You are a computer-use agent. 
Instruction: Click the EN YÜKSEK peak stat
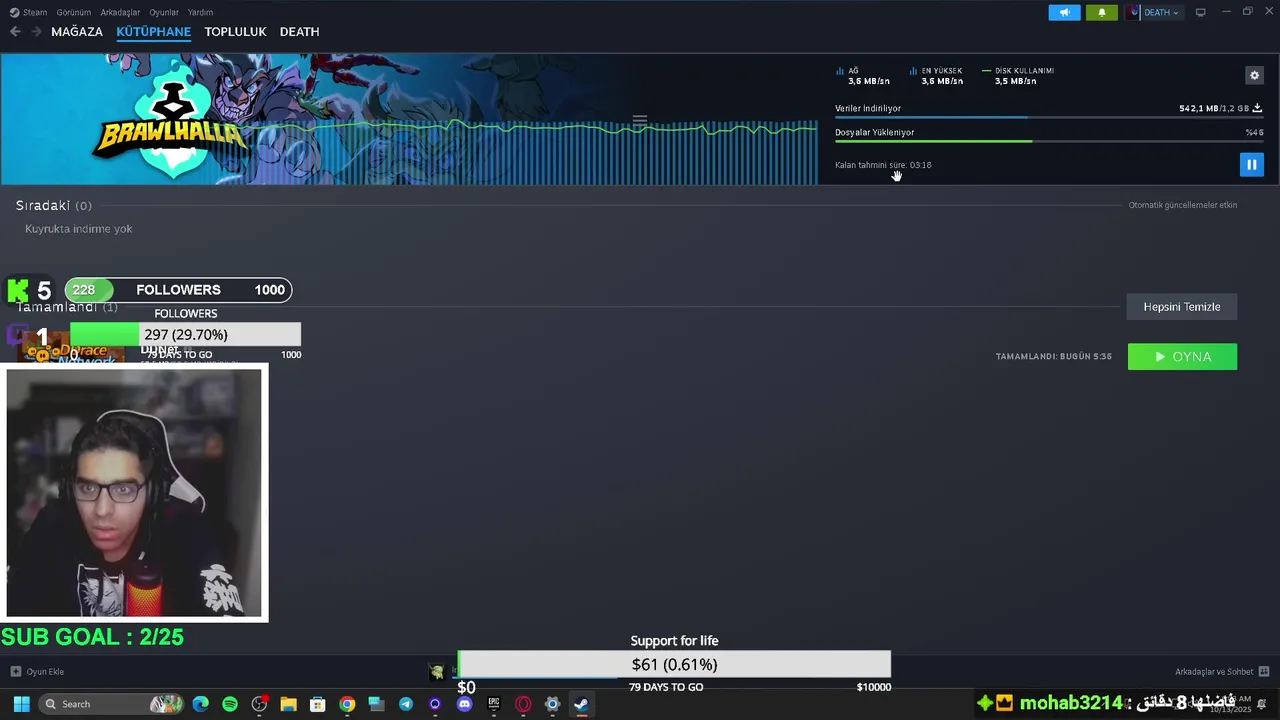[936, 76]
